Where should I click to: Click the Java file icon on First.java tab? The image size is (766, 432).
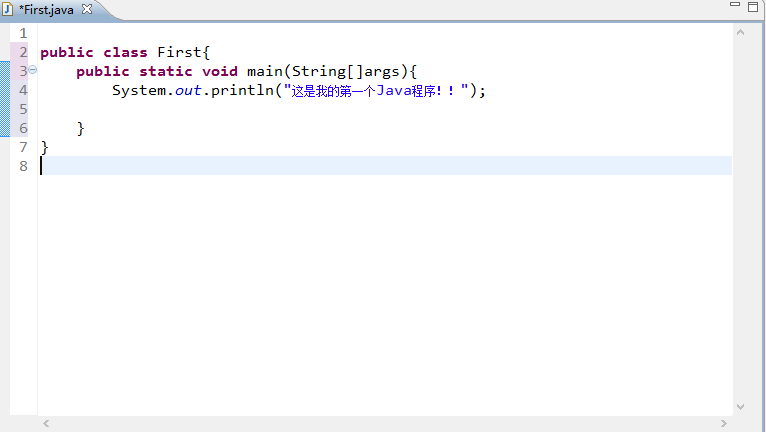[x=8, y=9]
